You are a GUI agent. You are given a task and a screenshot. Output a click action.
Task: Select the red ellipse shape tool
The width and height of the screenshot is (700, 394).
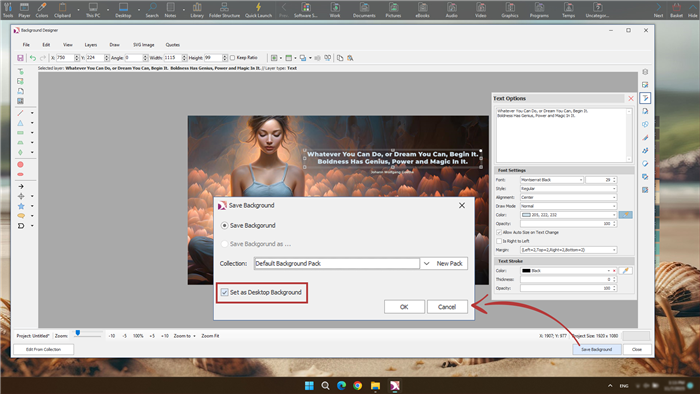coord(21,174)
